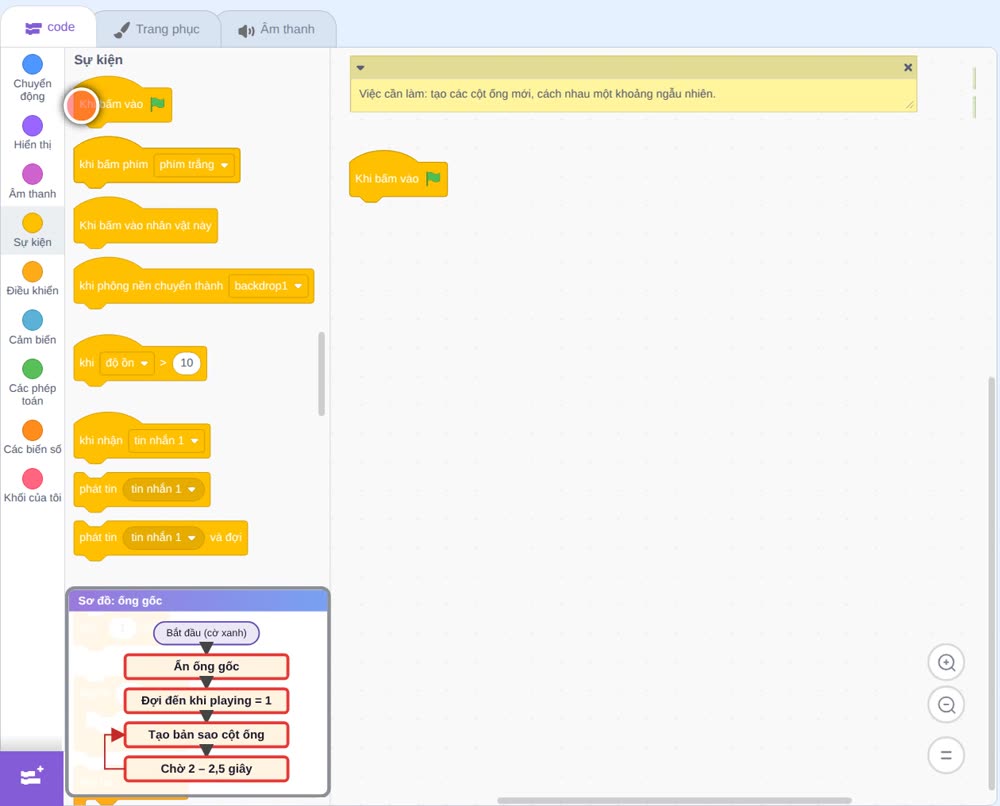Click the Chờ 2 – 2,5 giây flowchart step
Screen dimensions: 1000x806
tap(207, 768)
